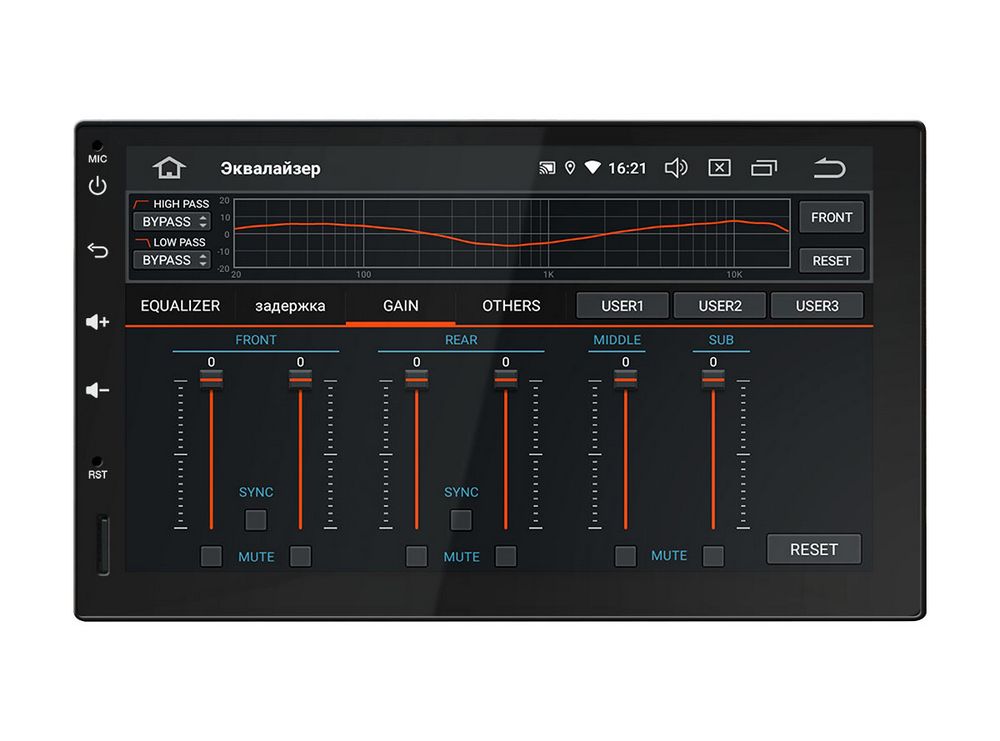Click the EQ frequency response graph
Viewport: 1000px width, 741px height.
pos(512,233)
